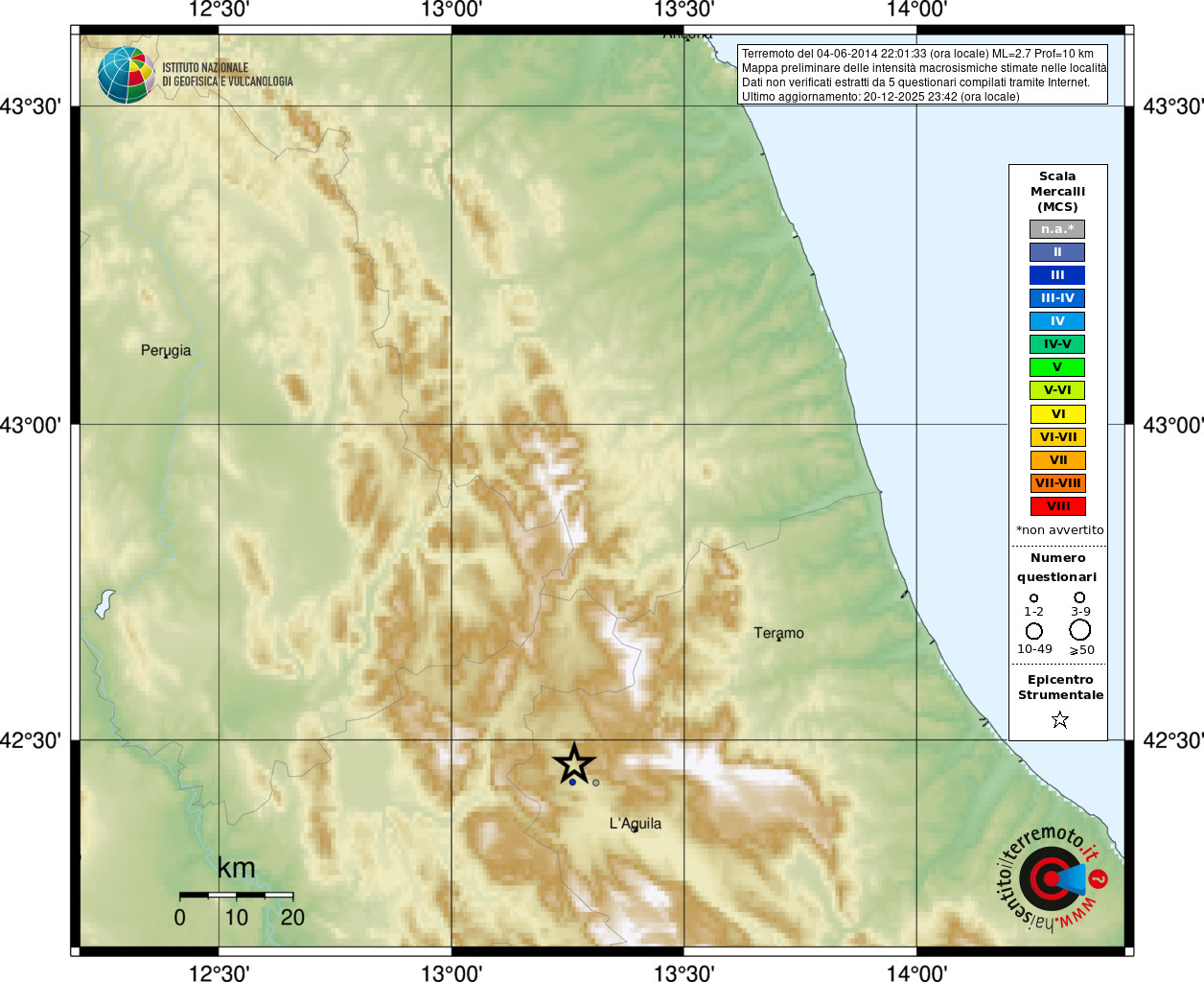Select the yellow VI intensity swatch
The height and width of the screenshot is (982, 1204).
coord(1057,414)
